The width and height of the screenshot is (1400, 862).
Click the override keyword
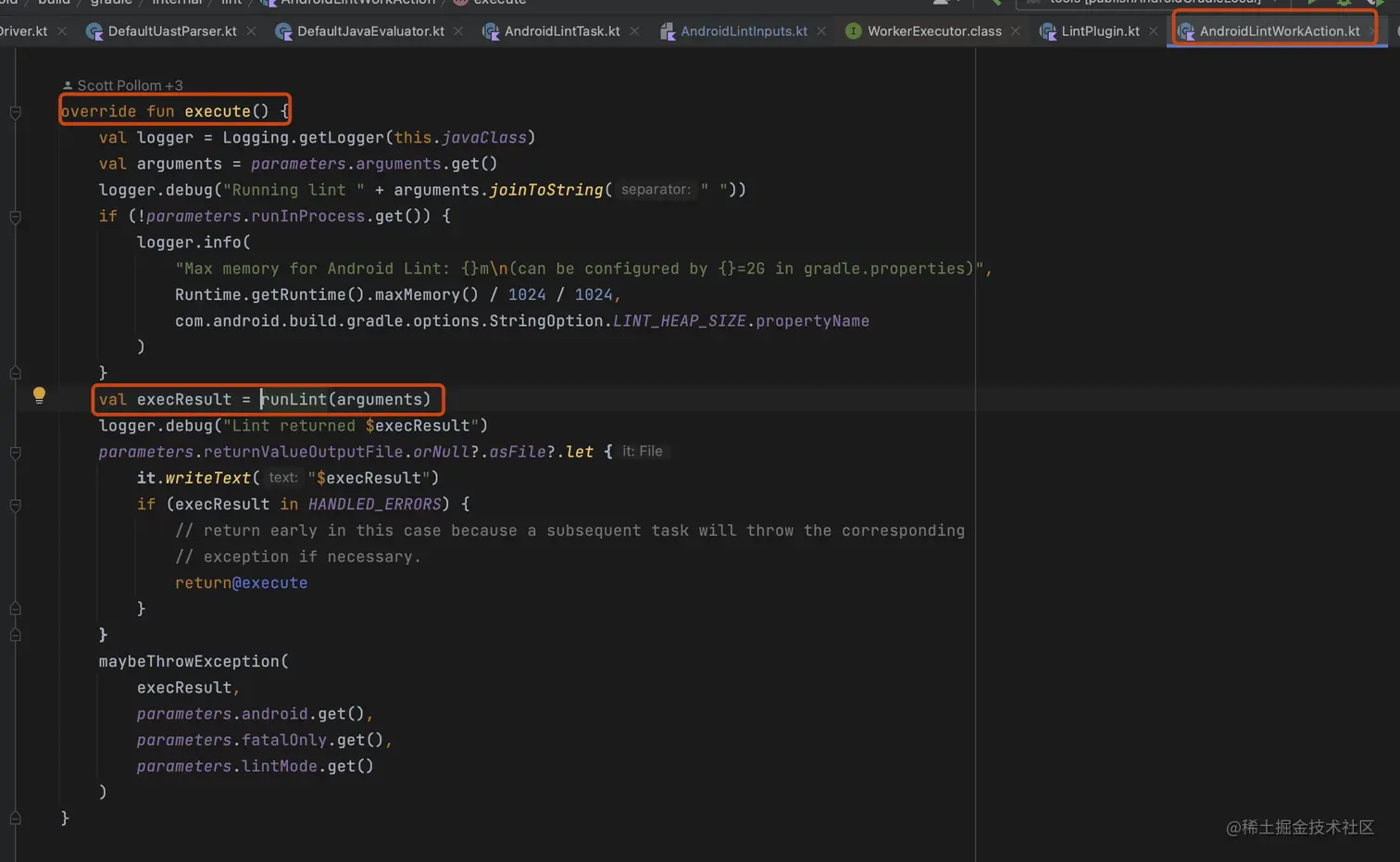tap(98, 111)
